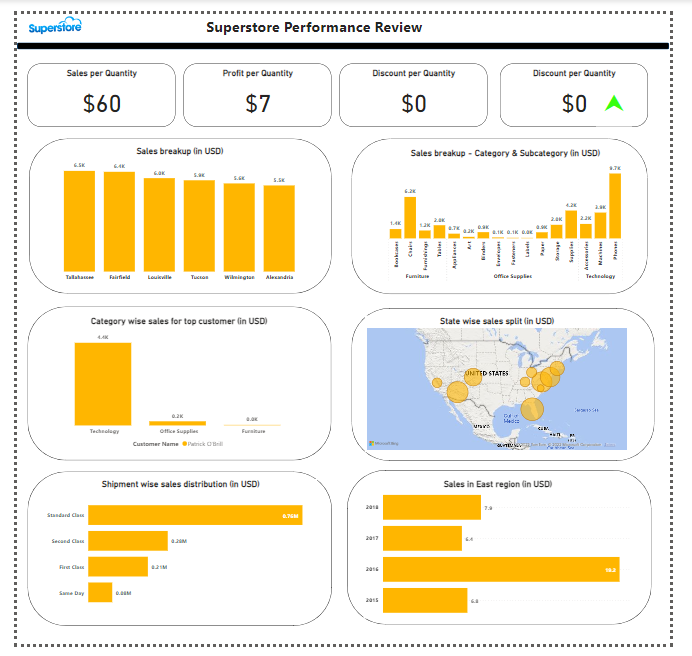
Task: Click the green upward arrow indicator
Action: click(x=614, y=103)
